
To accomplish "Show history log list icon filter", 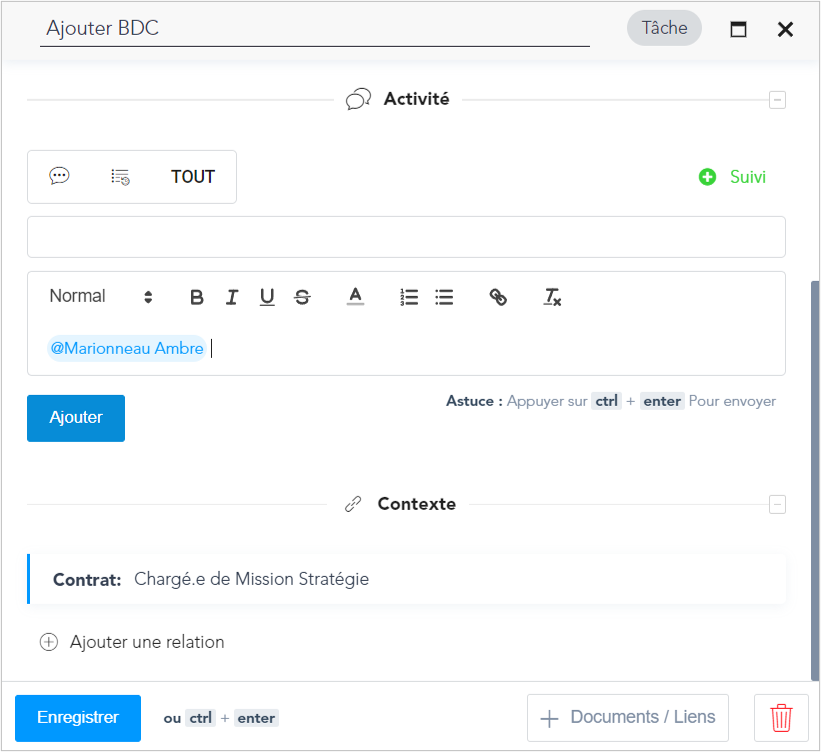I will (120, 177).
